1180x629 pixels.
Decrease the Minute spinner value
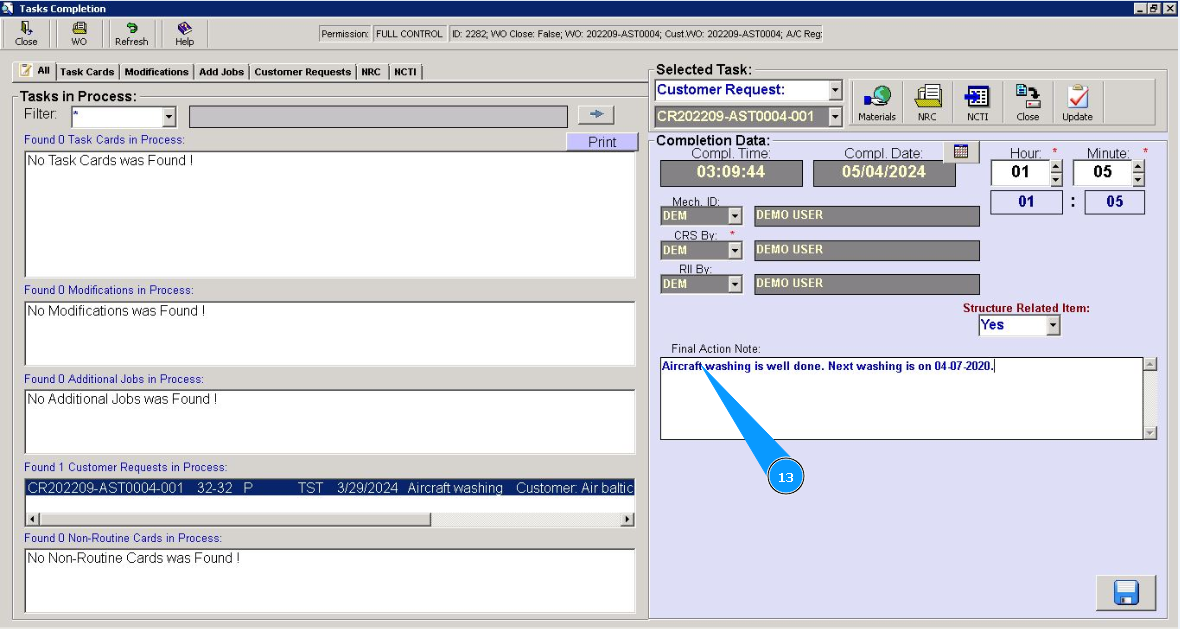[1139, 179]
